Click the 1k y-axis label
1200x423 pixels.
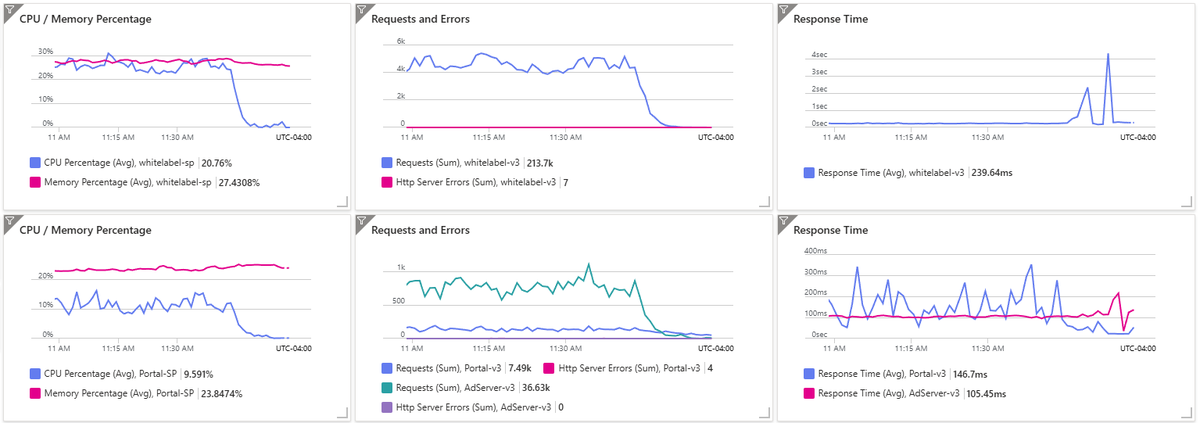(x=400, y=268)
